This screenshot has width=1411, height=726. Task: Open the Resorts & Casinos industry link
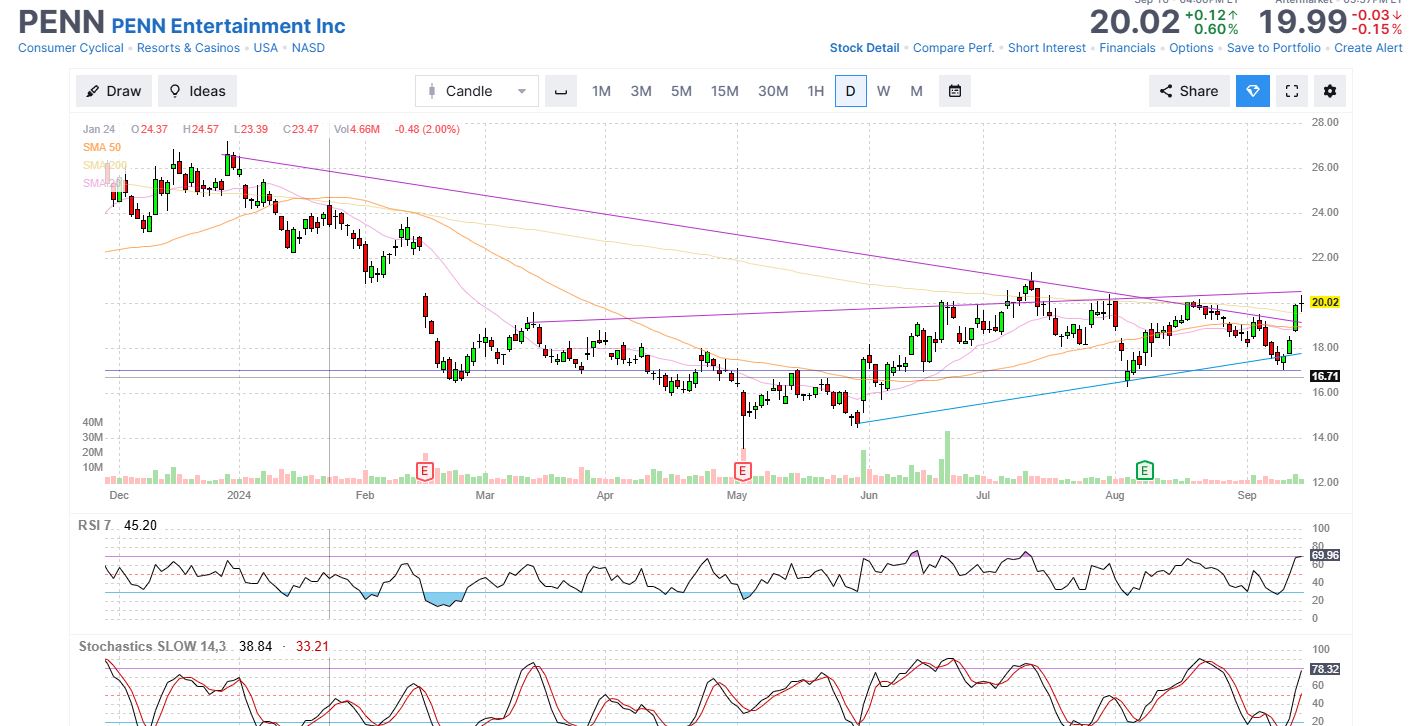(x=188, y=48)
